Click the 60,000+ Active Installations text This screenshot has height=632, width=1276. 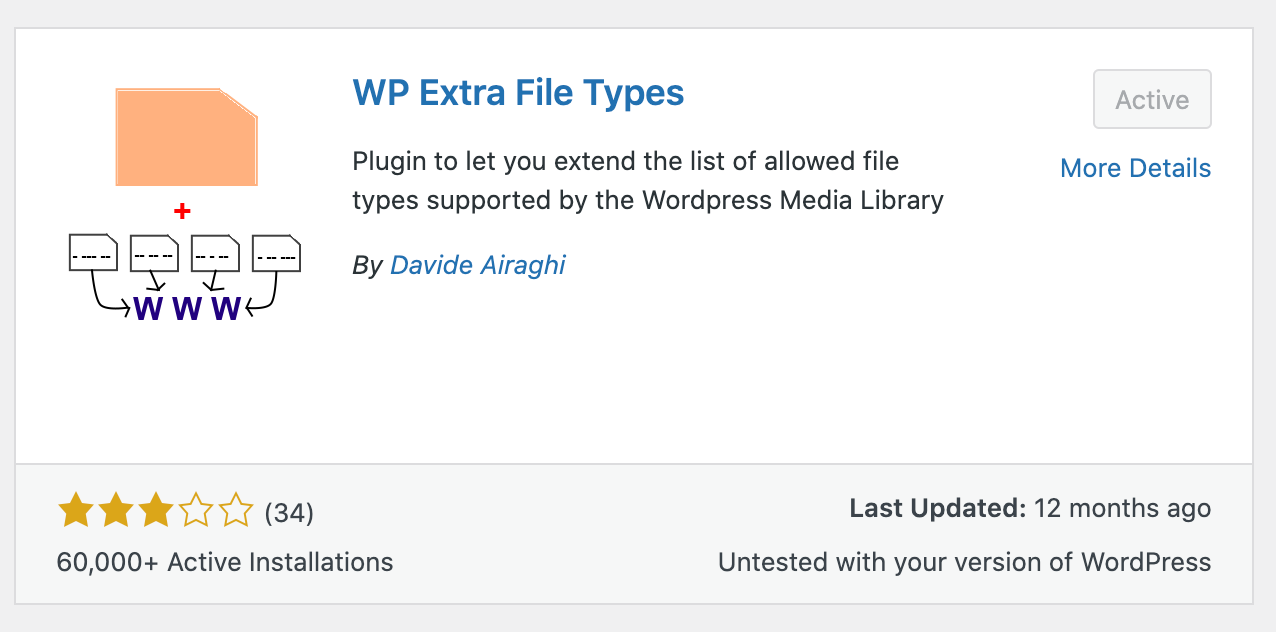[225, 562]
